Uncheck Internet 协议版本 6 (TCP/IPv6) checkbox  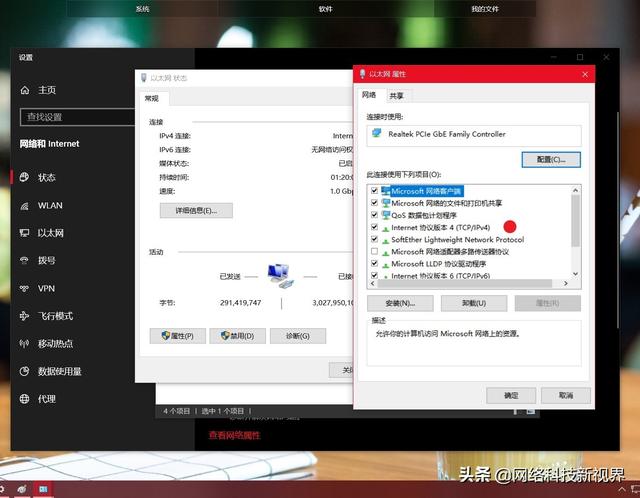pyautogui.click(x=374, y=276)
